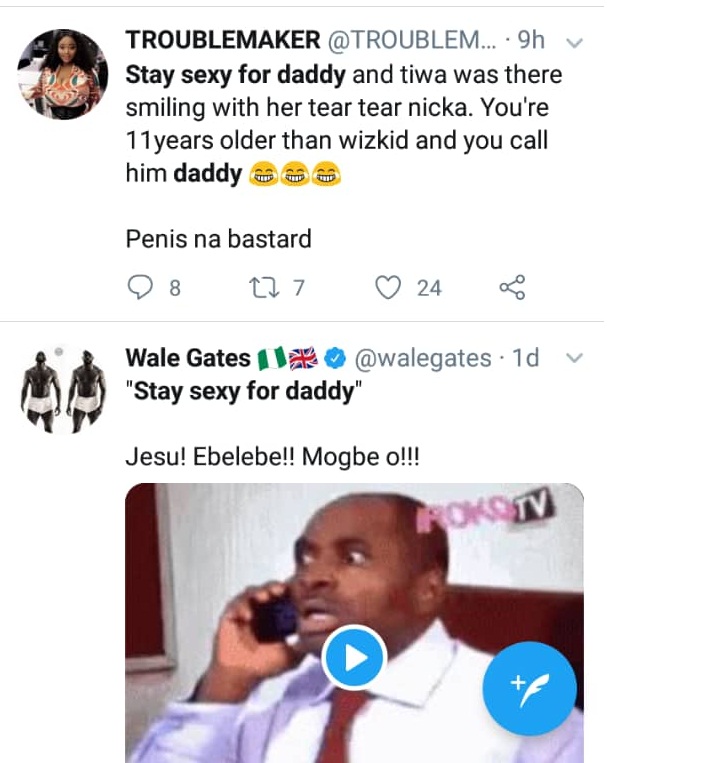
Task: Share the TROUBLEMAKER tweet
Action: (512, 288)
